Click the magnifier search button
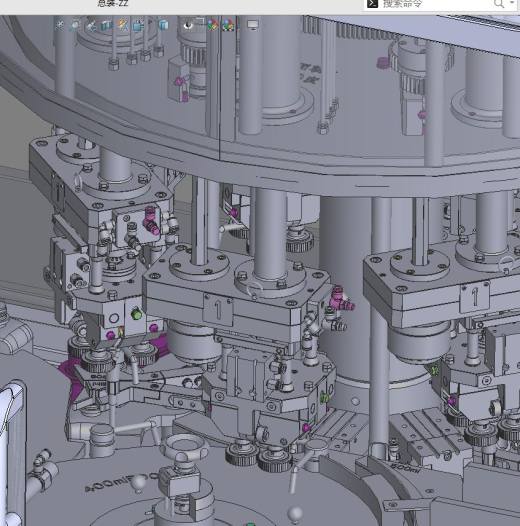Viewport: 520px width, 526px height. pos(499,4)
